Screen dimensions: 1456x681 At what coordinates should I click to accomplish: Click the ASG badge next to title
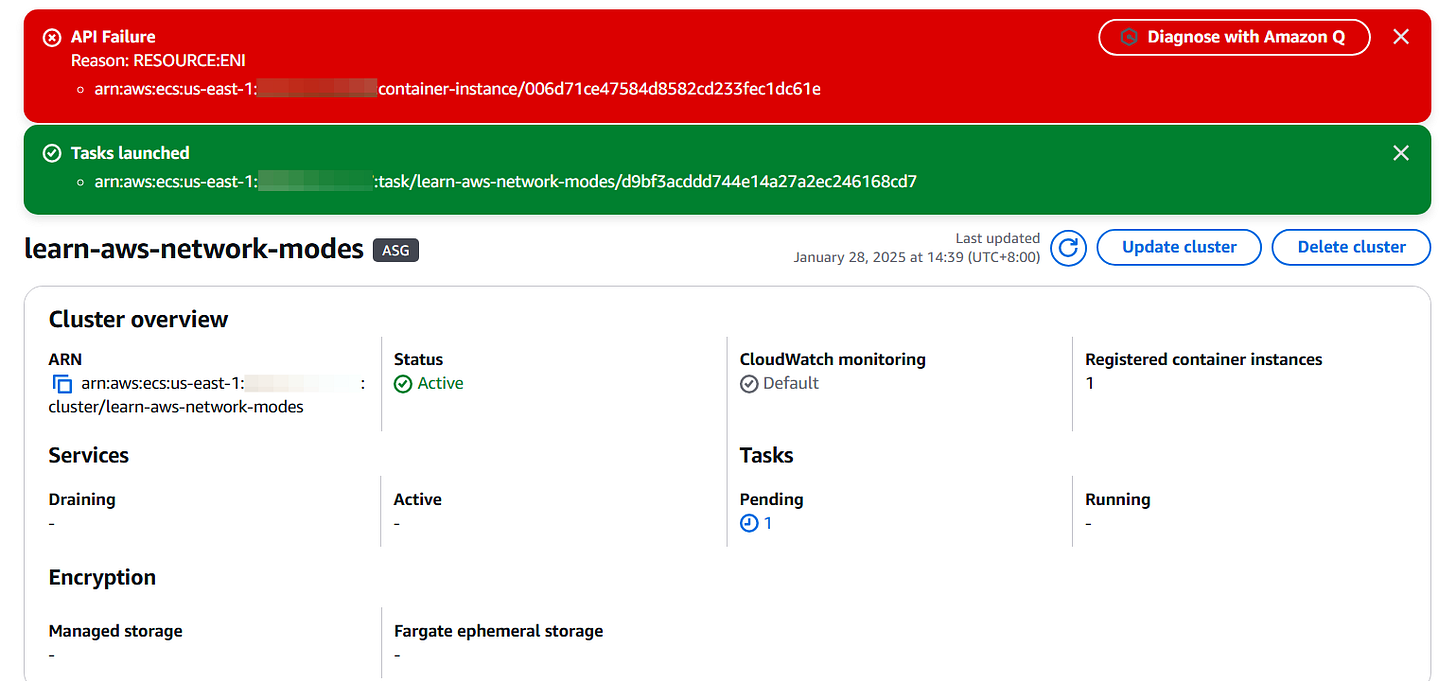396,250
